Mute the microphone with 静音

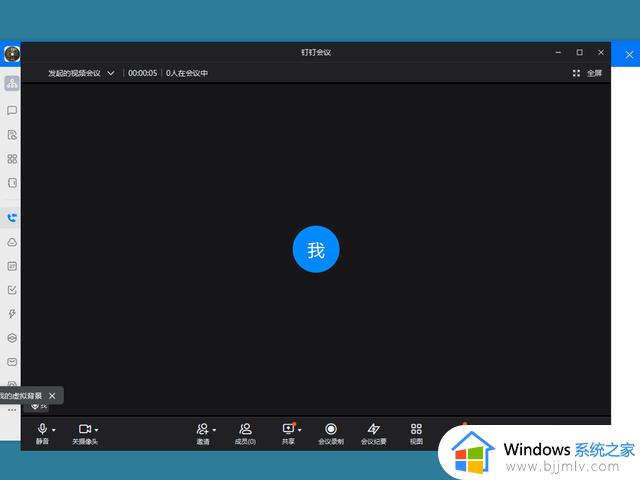pos(42,433)
